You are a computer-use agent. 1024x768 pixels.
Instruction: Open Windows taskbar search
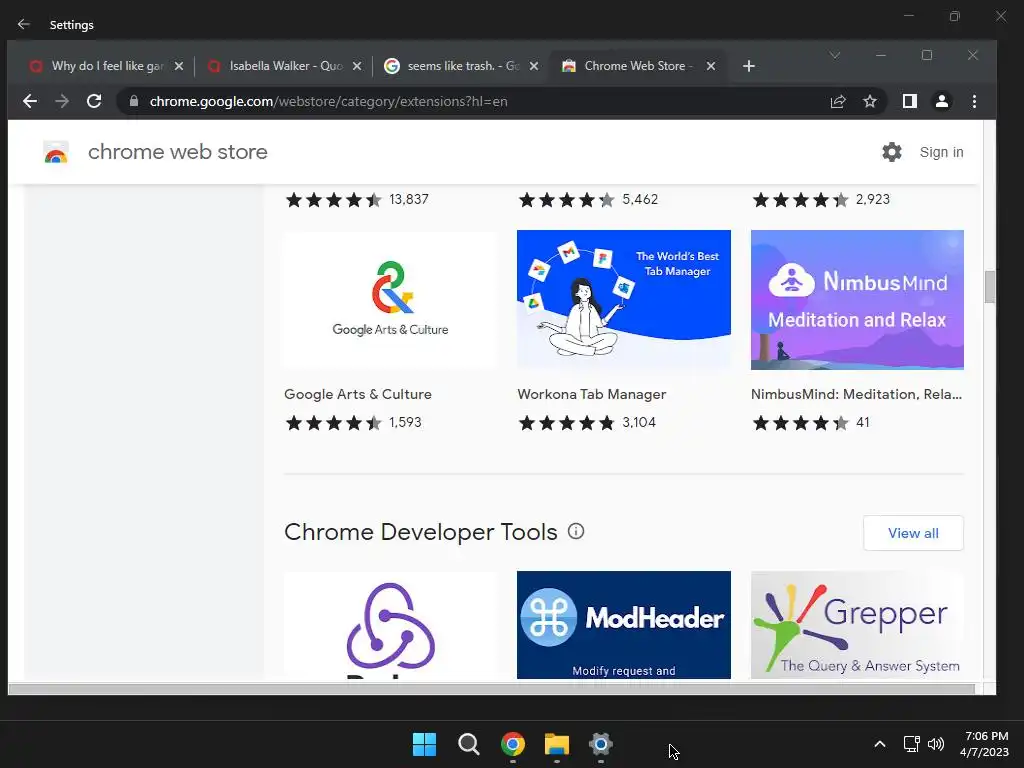[x=469, y=744]
